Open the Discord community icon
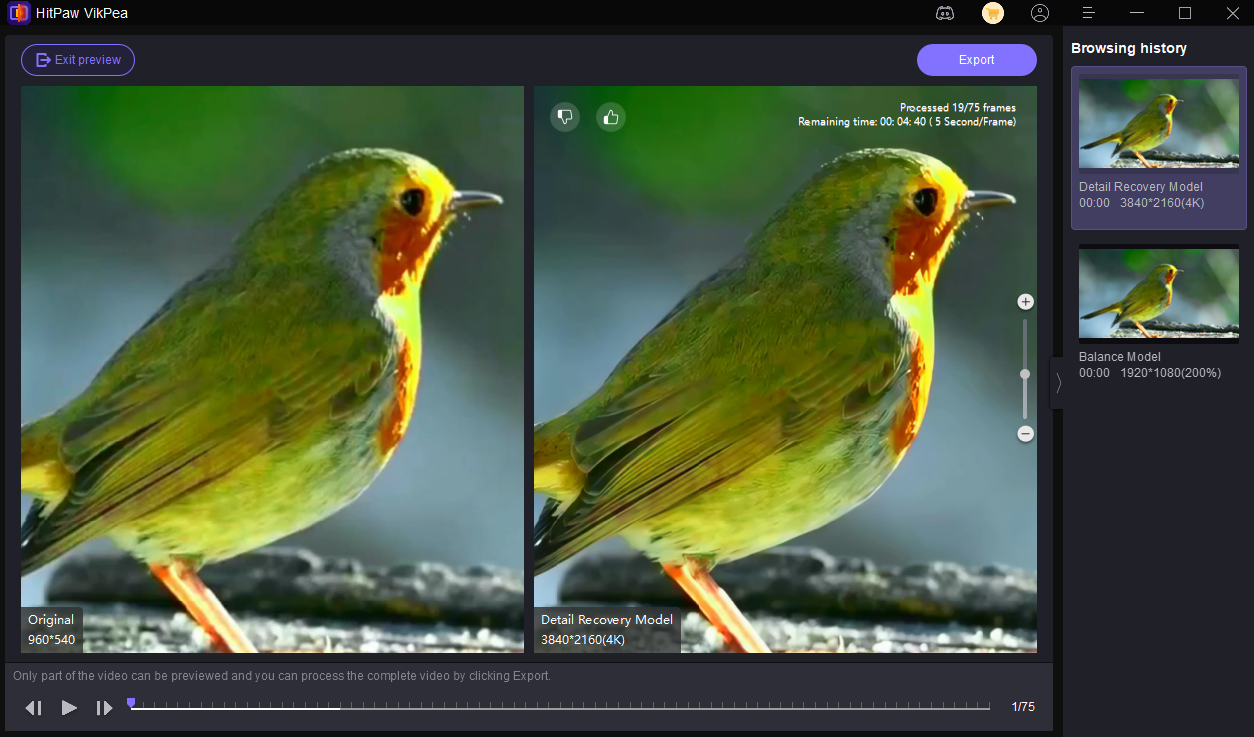1254x737 pixels. pyautogui.click(x=944, y=13)
